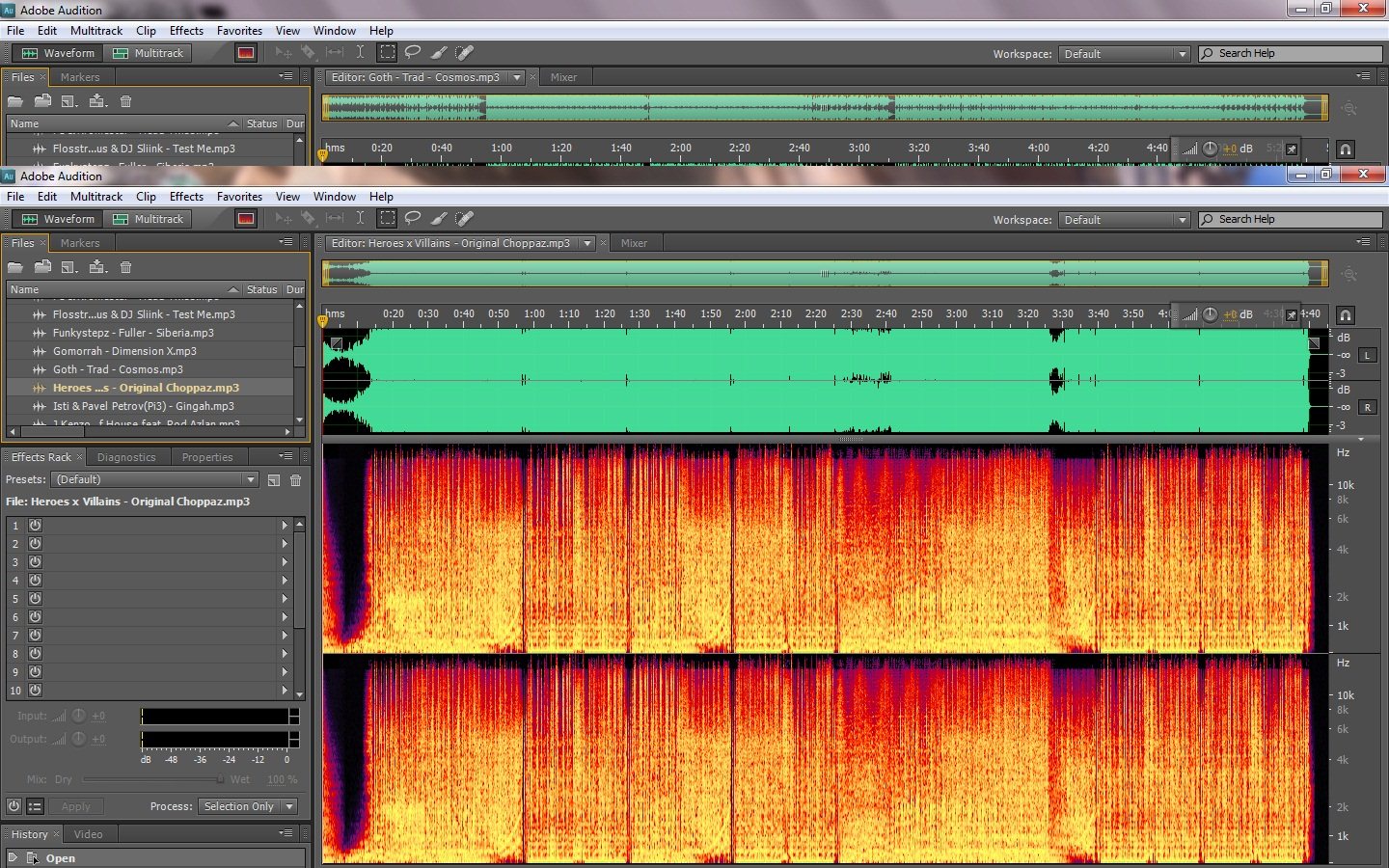The image size is (1389, 868).
Task: Switch to Diagnostics tab
Action: pyautogui.click(x=126, y=457)
